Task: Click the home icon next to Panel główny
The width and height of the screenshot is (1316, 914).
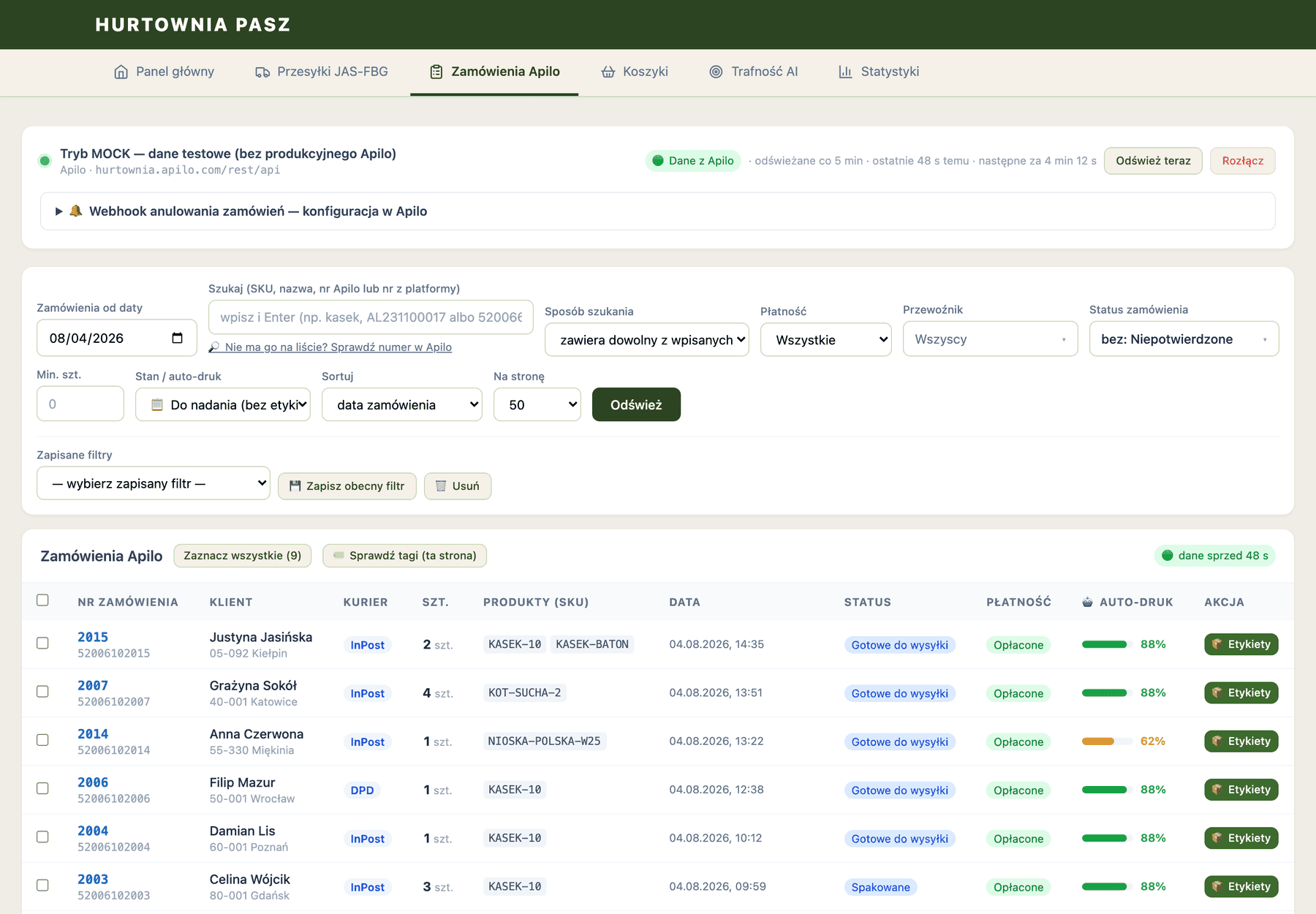Action: (x=121, y=72)
